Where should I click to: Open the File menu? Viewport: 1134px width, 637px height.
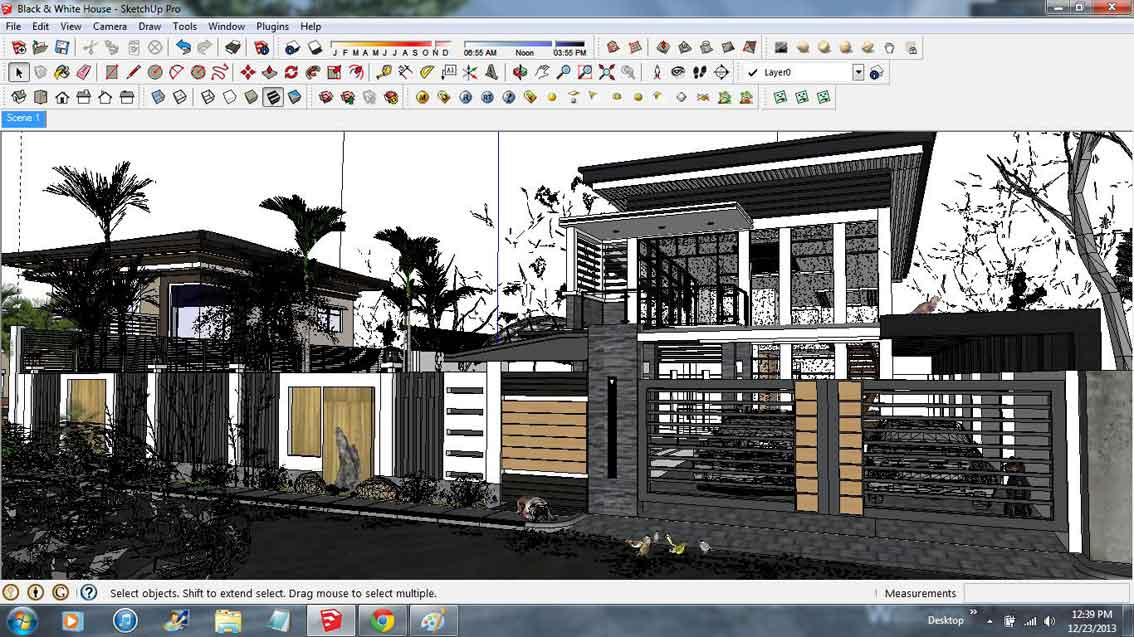(x=13, y=26)
